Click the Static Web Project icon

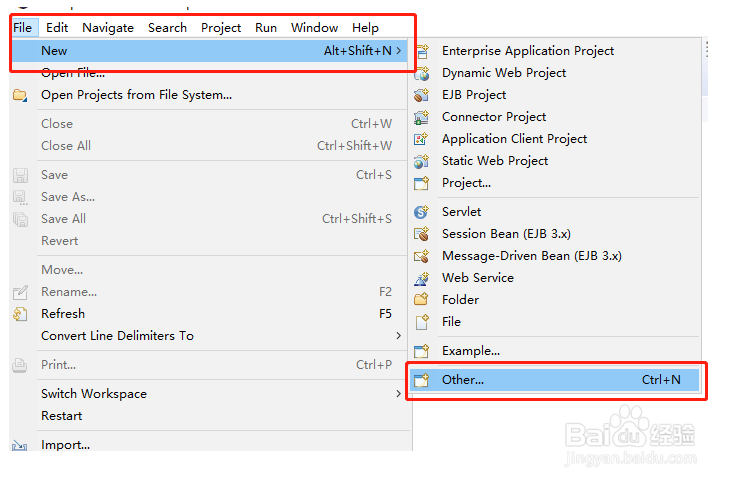point(422,161)
